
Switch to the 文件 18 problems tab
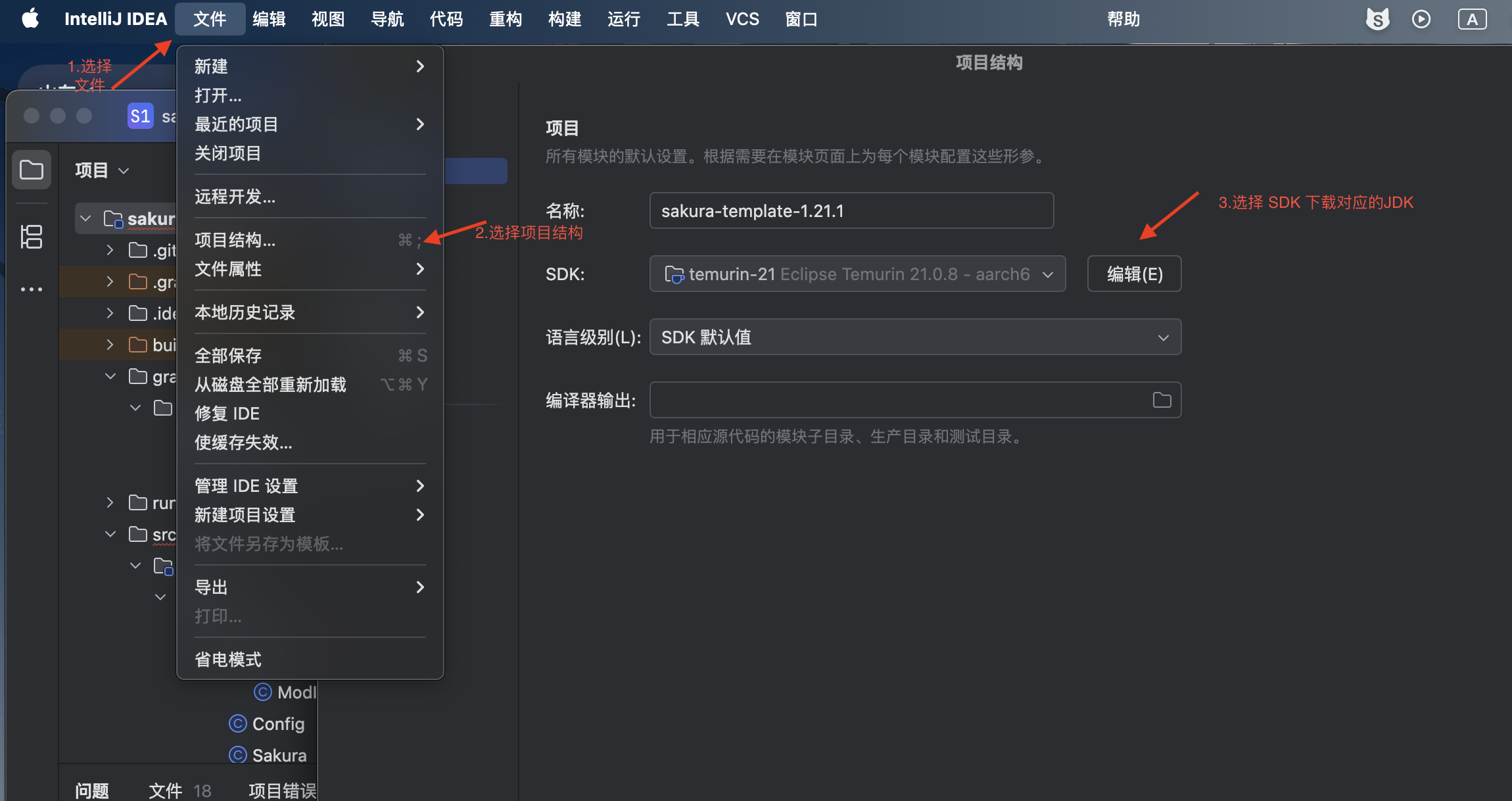coord(179,790)
